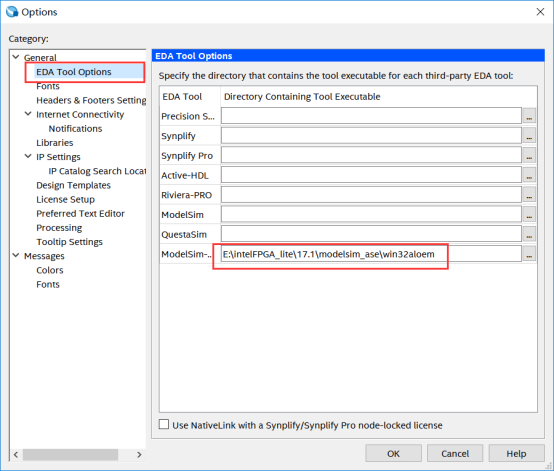
Task: Browse directory for ModelSim-Altera row
Action: coord(529,254)
